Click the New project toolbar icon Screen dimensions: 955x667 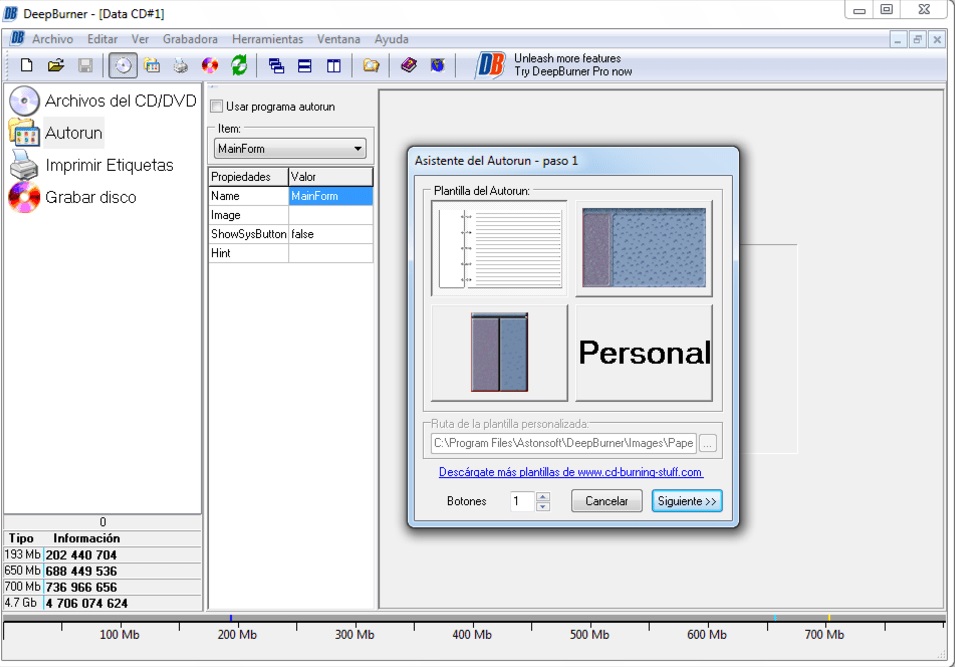[26, 65]
